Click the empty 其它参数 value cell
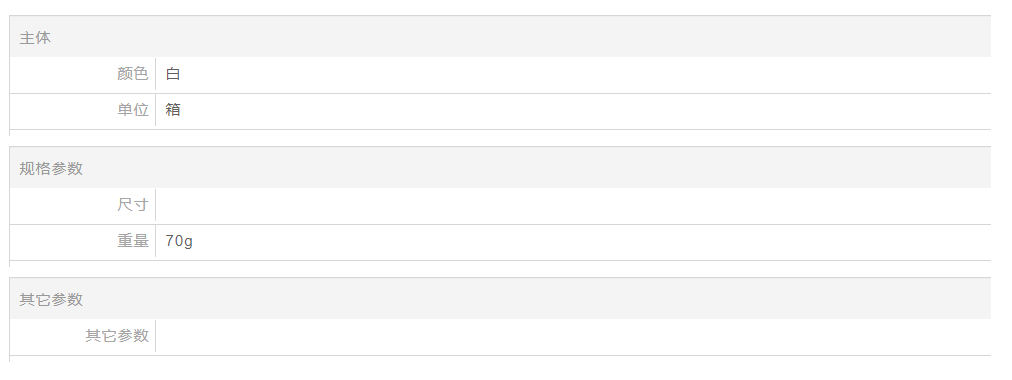This screenshot has height=380, width=1012. (573, 337)
